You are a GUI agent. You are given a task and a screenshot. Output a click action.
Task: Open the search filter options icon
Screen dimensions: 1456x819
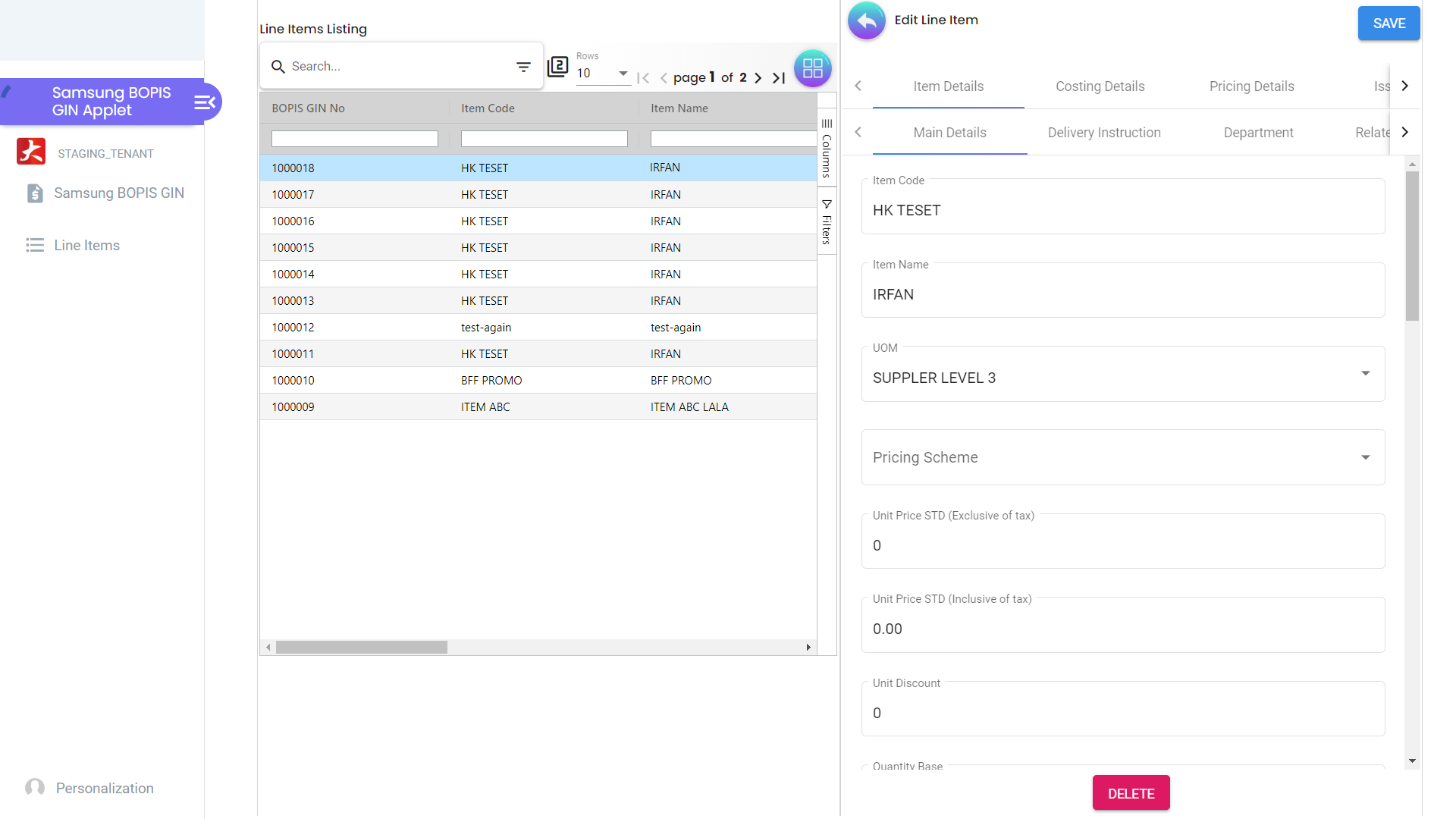(x=523, y=67)
